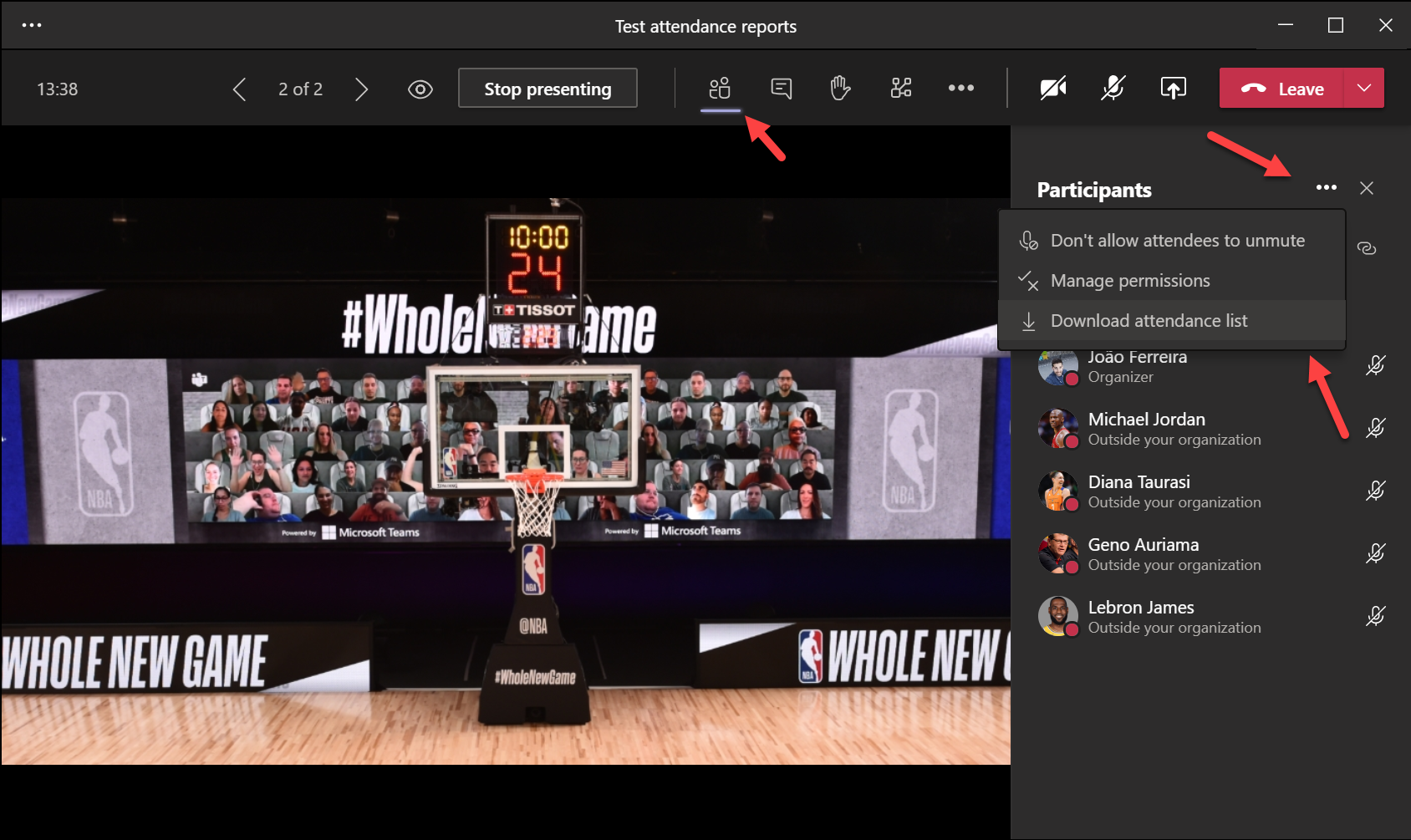Expand the Leave options dropdown arrow
1411x840 pixels.
tap(1363, 89)
